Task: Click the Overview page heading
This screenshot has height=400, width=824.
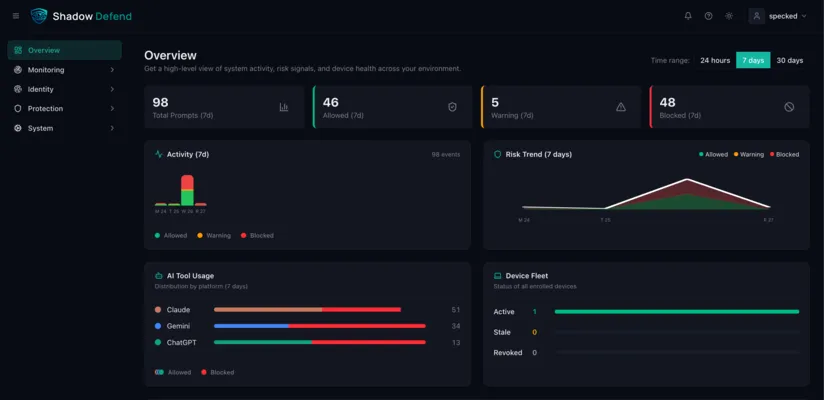Action: (x=170, y=55)
